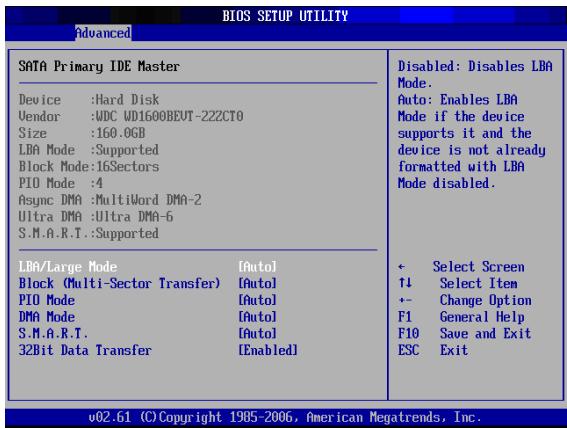Click the PIO Mode :4 info line
Image resolution: width=567 pixels, height=428 pixels.
coord(61,183)
